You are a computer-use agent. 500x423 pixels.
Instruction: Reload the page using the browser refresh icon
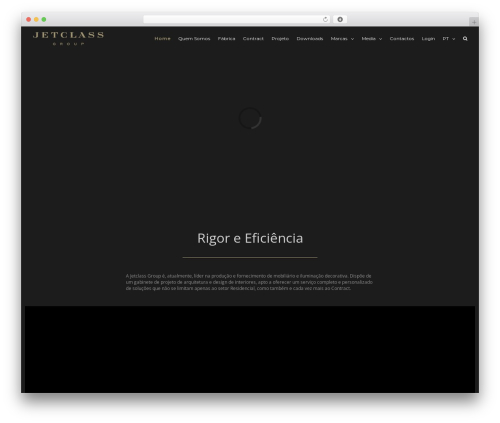pos(325,19)
